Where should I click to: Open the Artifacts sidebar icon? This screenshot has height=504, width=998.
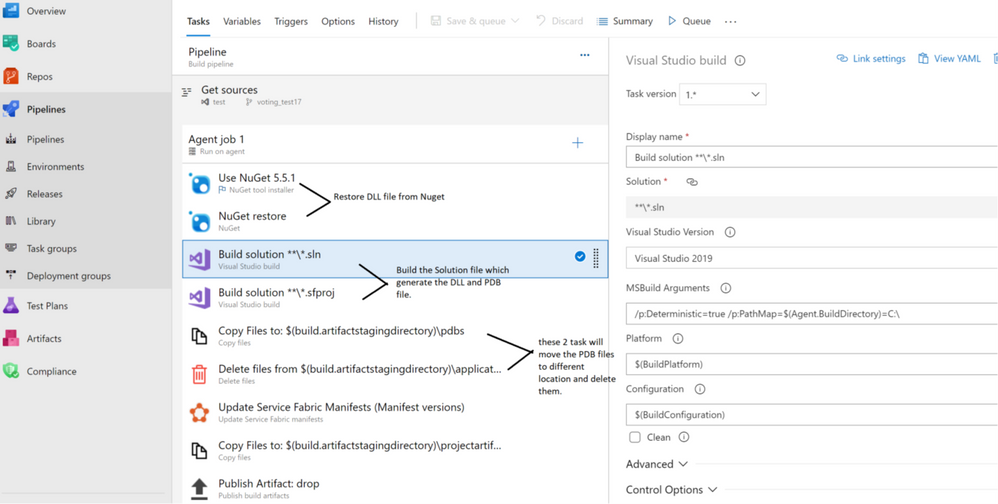pyautogui.click(x=11, y=339)
